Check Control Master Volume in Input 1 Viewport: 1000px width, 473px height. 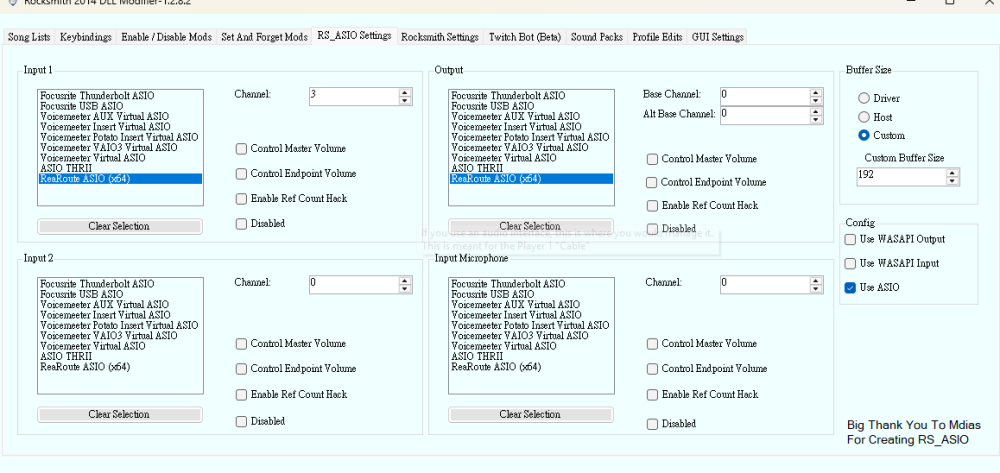tap(241, 150)
